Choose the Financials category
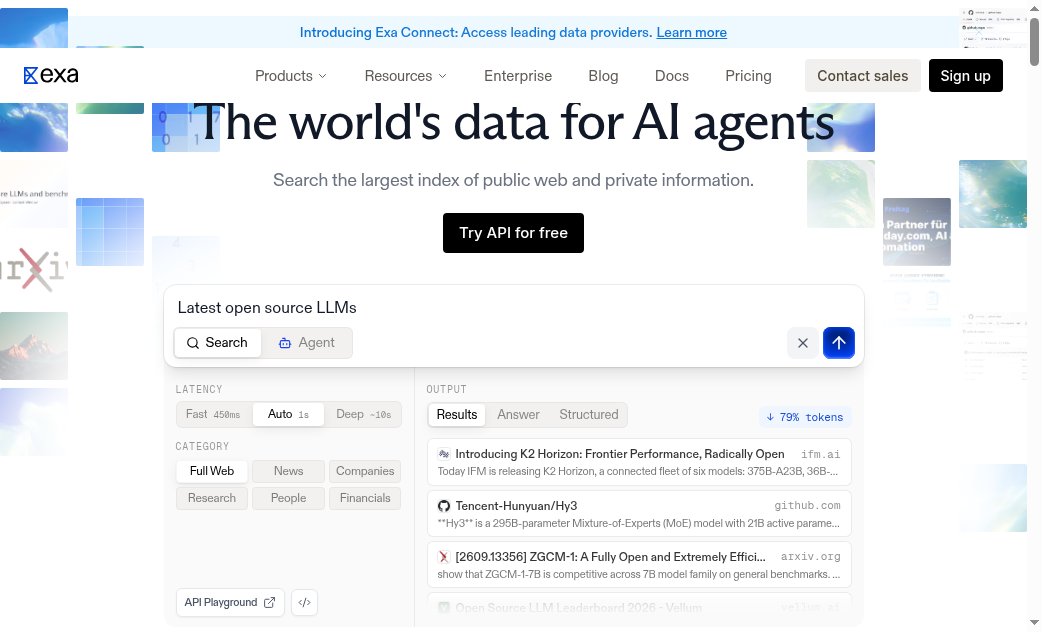The height and width of the screenshot is (632, 1042). (365, 498)
